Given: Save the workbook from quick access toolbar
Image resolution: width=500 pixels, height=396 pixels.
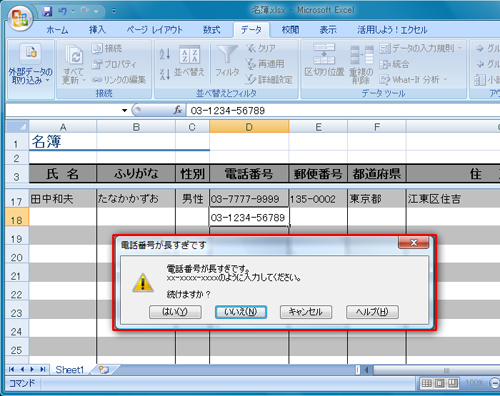Looking at the screenshot, I should pos(47,12).
